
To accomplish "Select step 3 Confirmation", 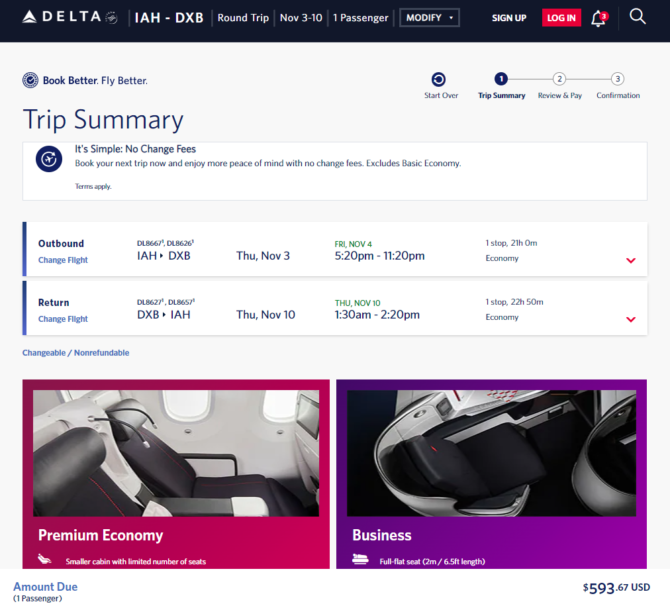I will [617, 79].
